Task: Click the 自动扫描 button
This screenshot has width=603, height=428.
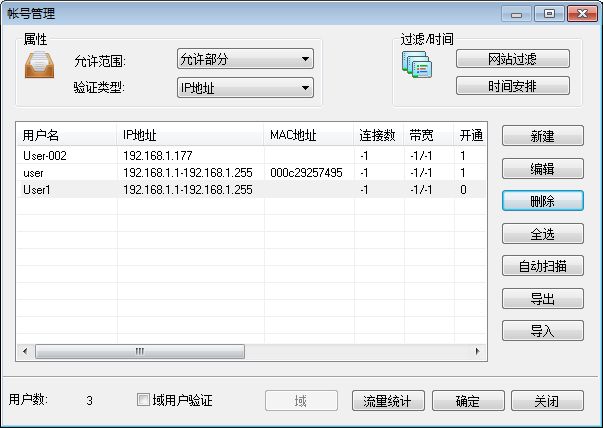Action: click(x=543, y=266)
